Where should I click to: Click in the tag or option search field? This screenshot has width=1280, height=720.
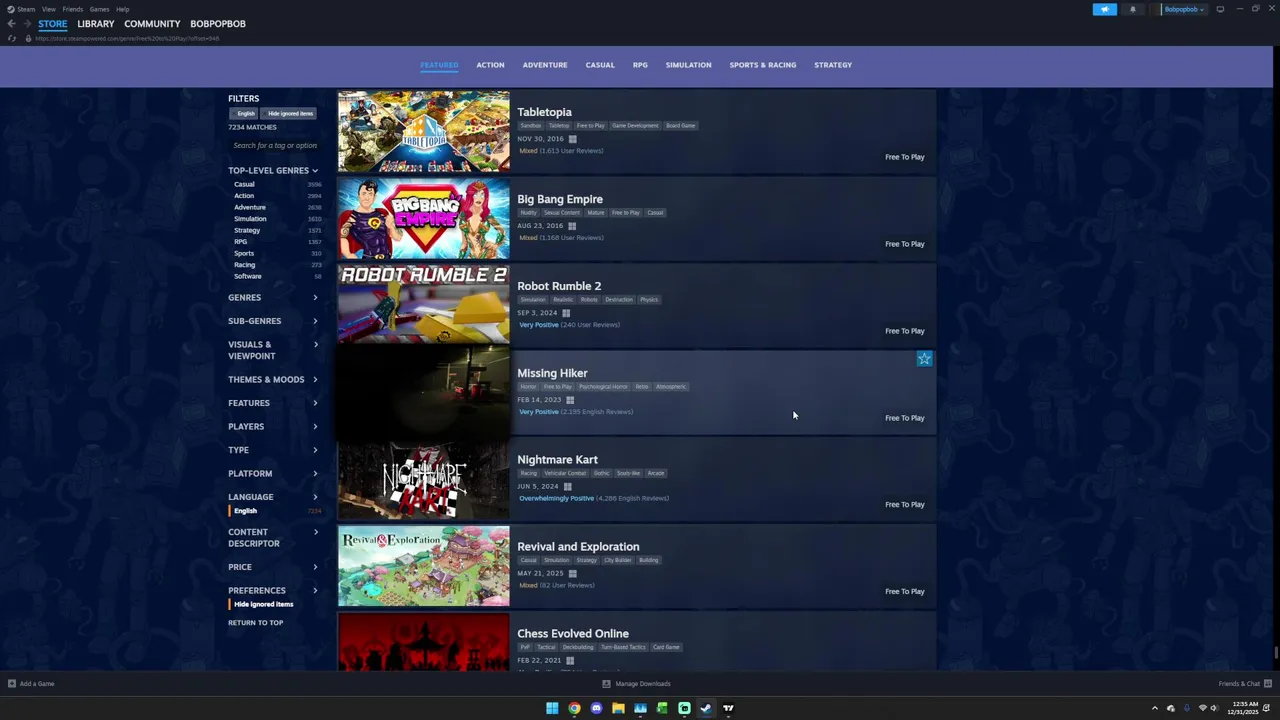(x=274, y=146)
